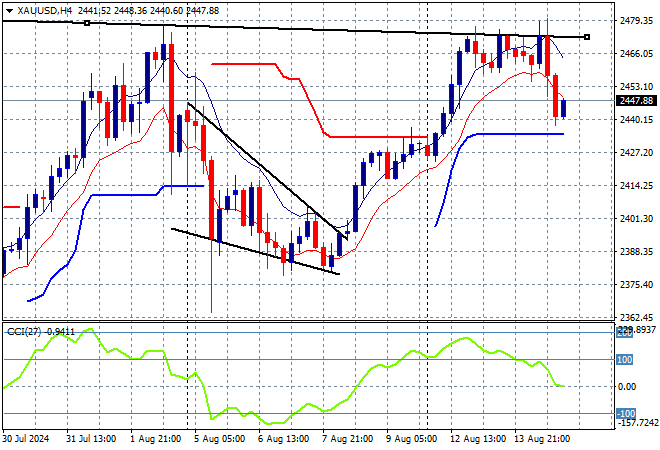Viewport: 660px width, 450px height.
Task: Click the CCI 100 level marker
Action: [624, 359]
